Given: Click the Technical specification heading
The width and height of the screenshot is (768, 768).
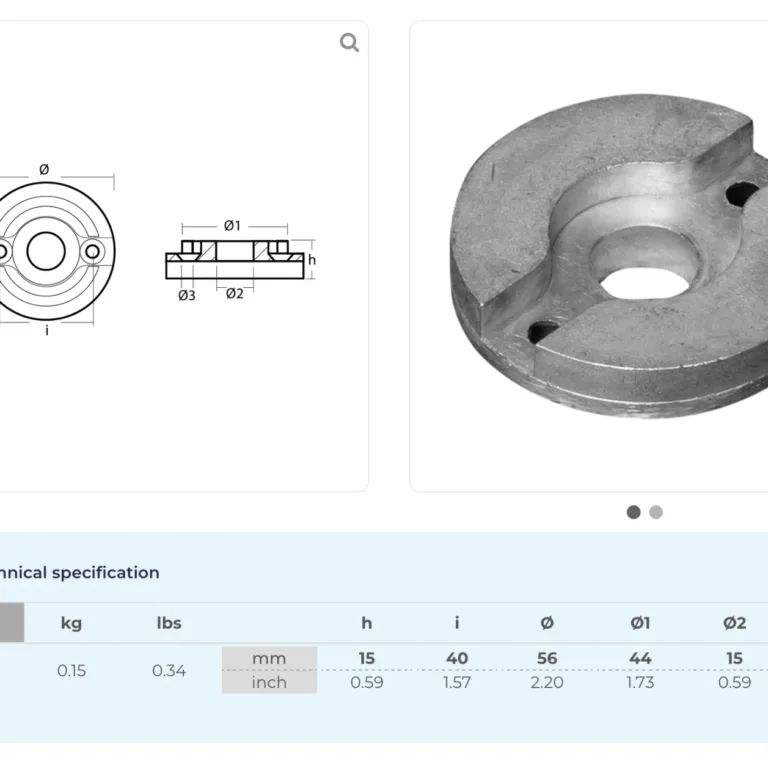Looking at the screenshot, I should click(x=80, y=573).
